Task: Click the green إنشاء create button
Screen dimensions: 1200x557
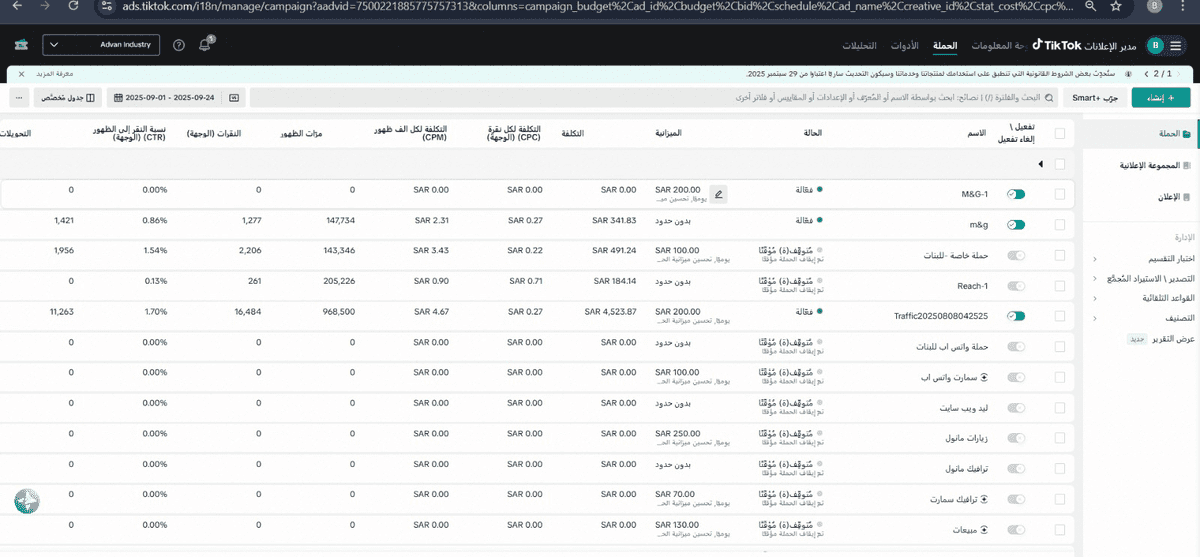Action: point(1160,97)
